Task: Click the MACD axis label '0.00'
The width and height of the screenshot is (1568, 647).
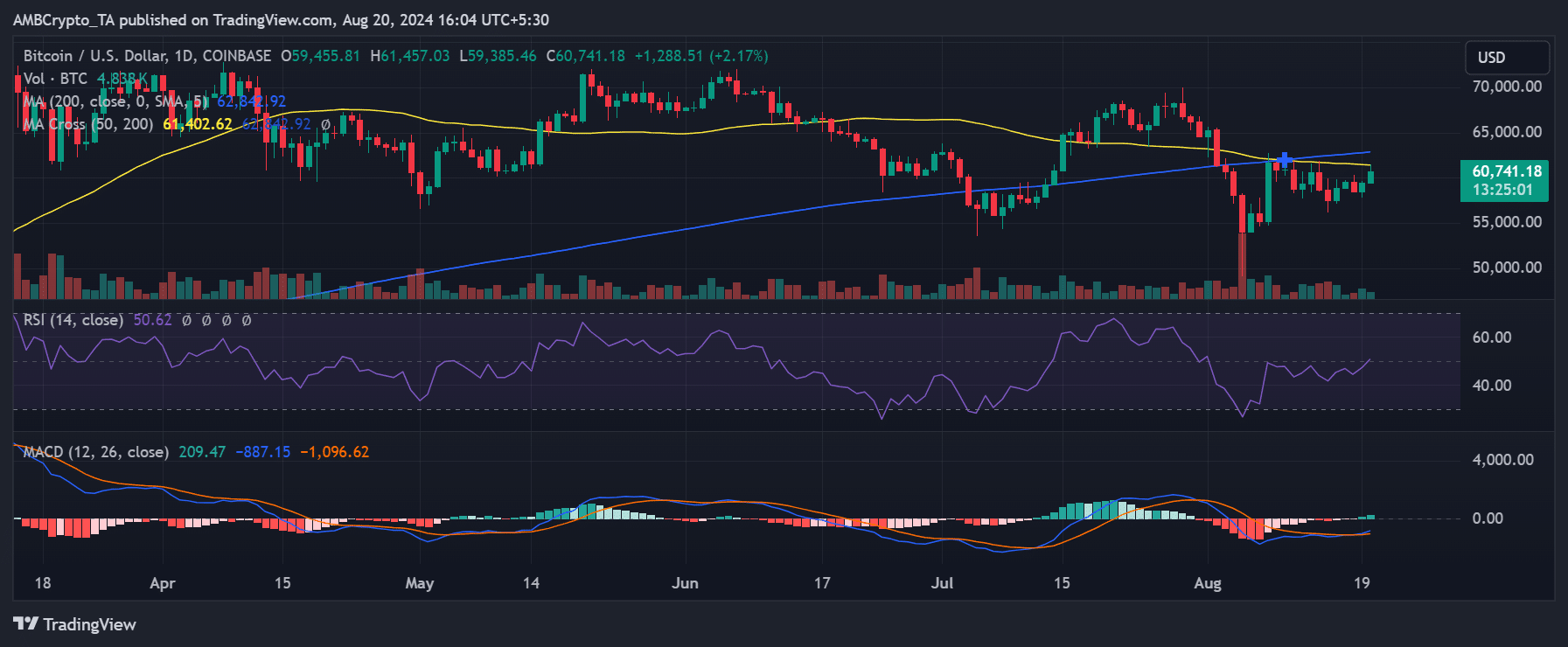Action: pyautogui.click(x=1488, y=518)
